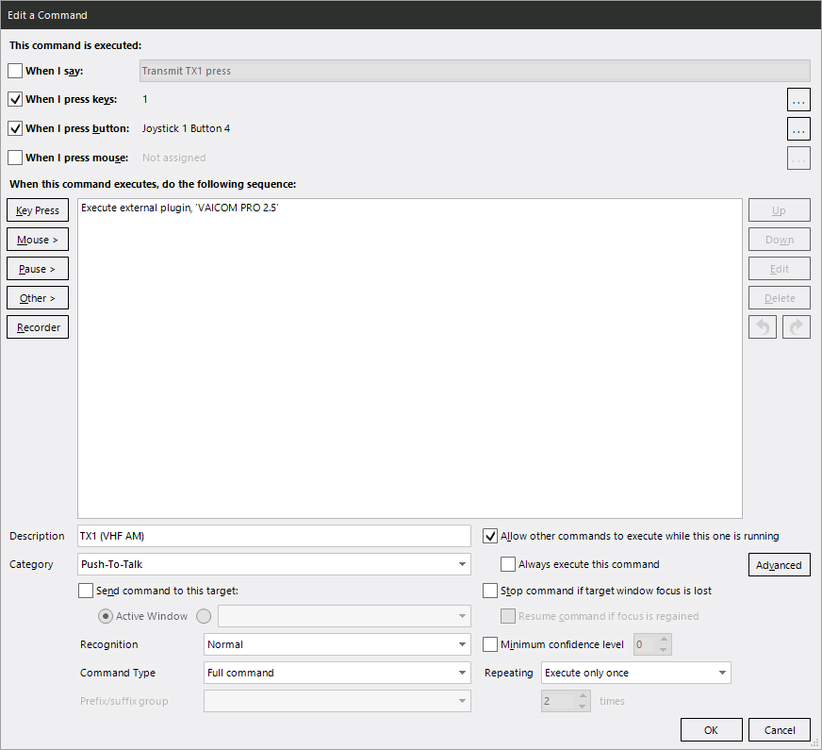This screenshot has width=822, height=750.
Task: Toggle 'Resume command if focus is regained' checkbox
Action: (508, 616)
